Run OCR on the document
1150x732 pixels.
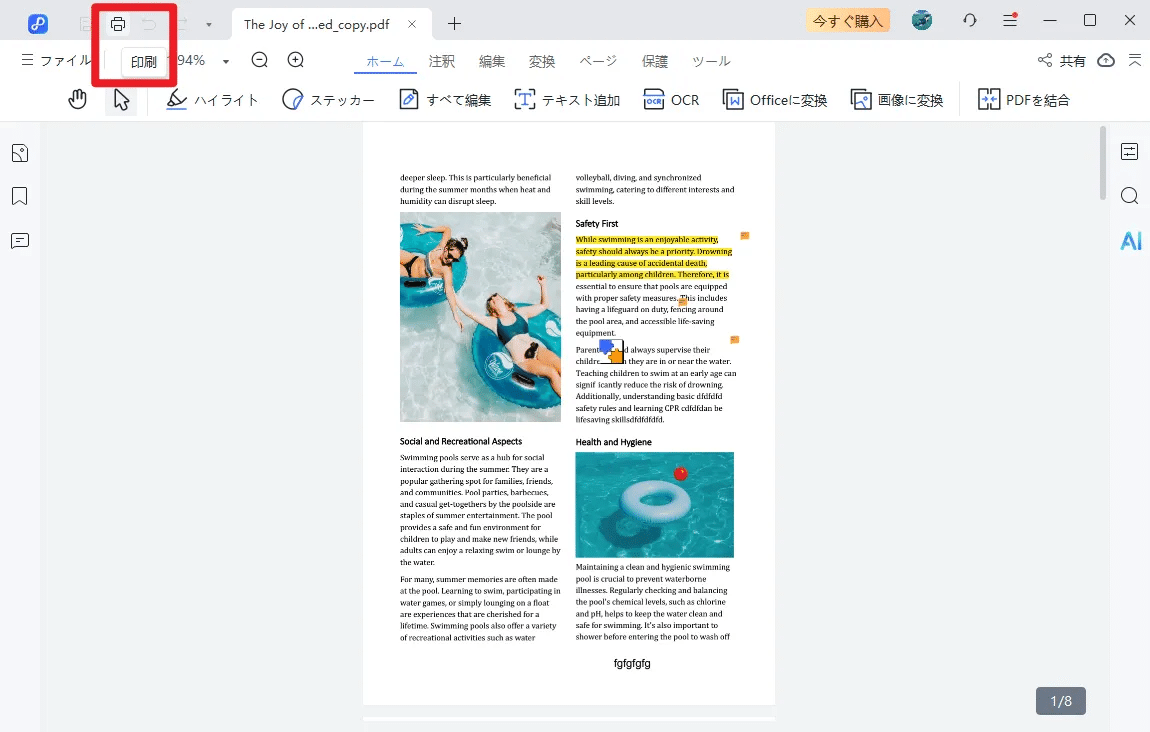click(x=670, y=99)
